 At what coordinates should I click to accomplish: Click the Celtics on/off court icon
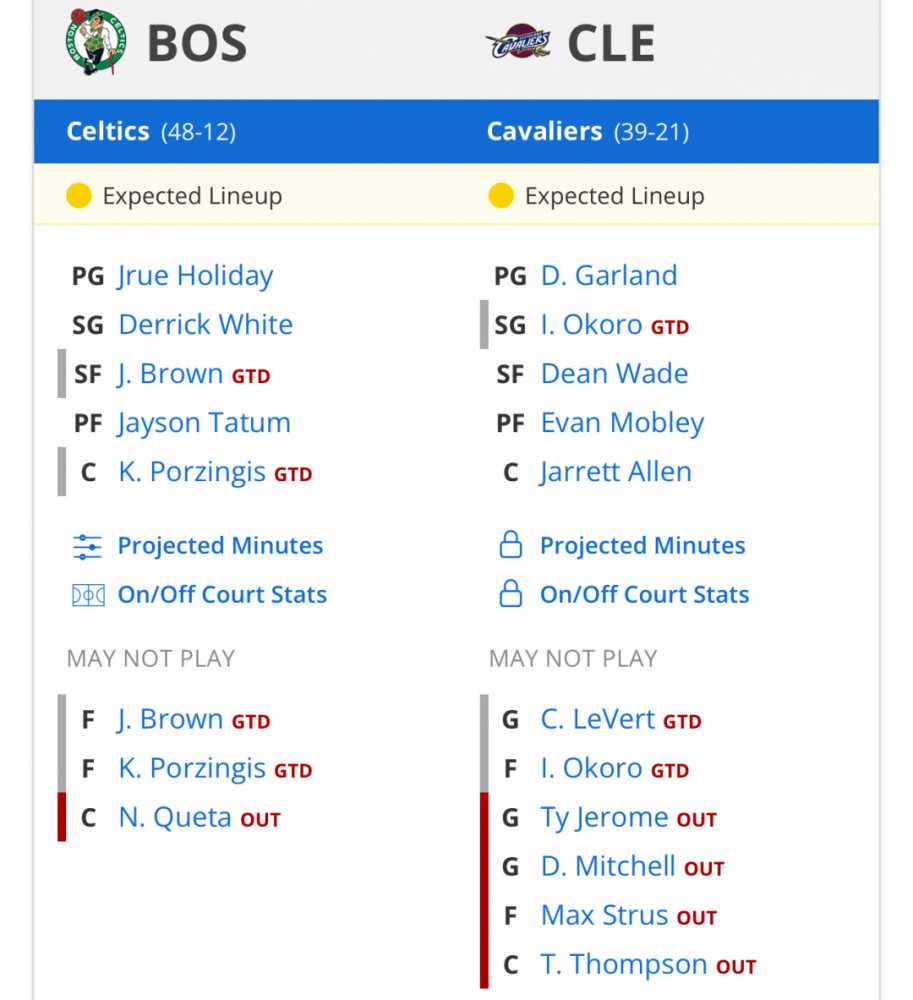[x=88, y=595]
